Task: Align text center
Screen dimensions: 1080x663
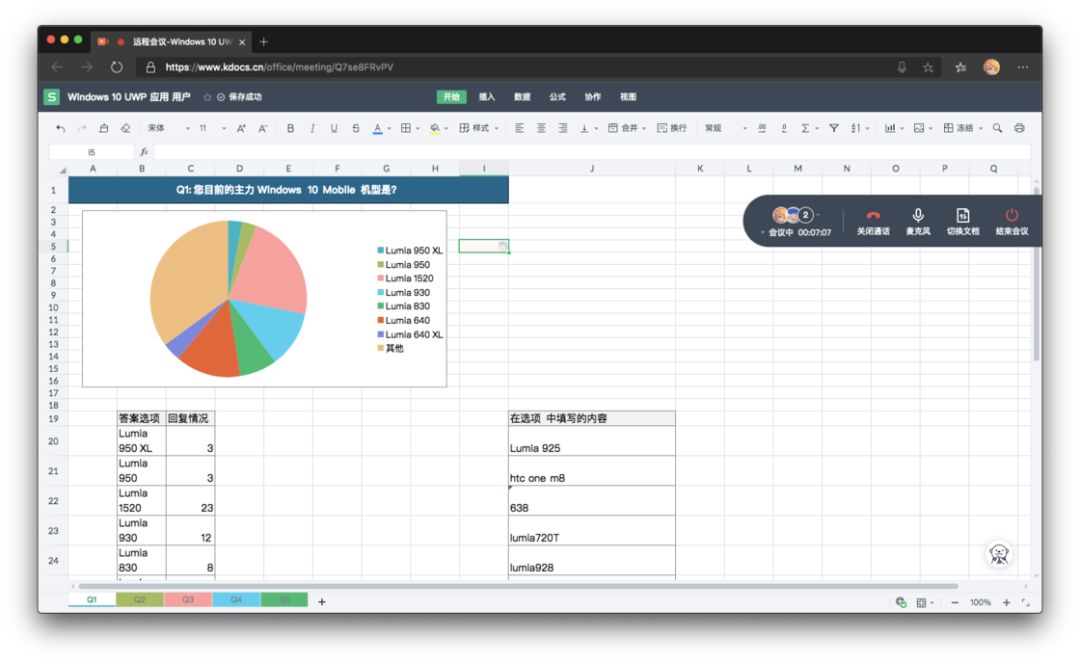Action: pos(541,128)
